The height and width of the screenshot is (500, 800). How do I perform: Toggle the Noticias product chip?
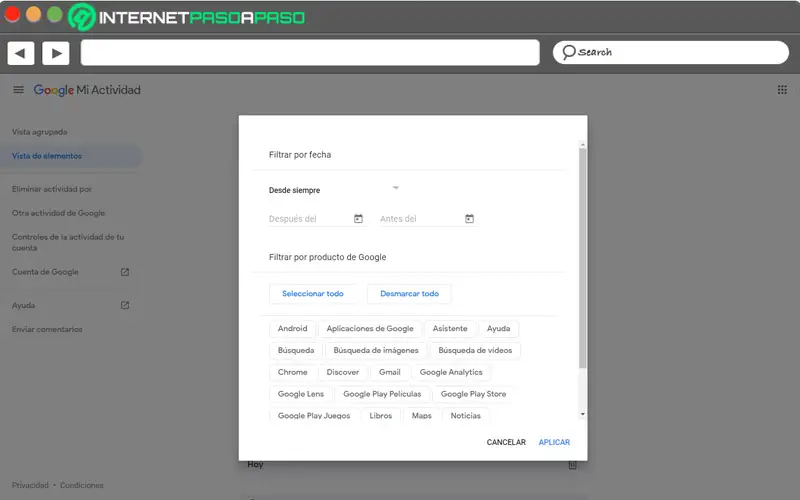(x=465, y=415)
